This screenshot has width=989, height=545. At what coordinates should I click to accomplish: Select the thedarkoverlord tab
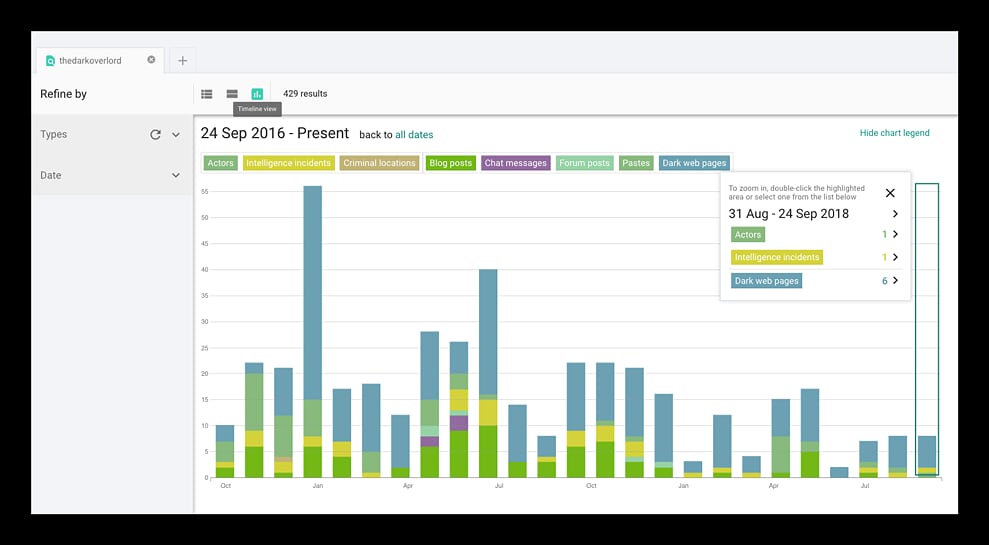(101, 61)
